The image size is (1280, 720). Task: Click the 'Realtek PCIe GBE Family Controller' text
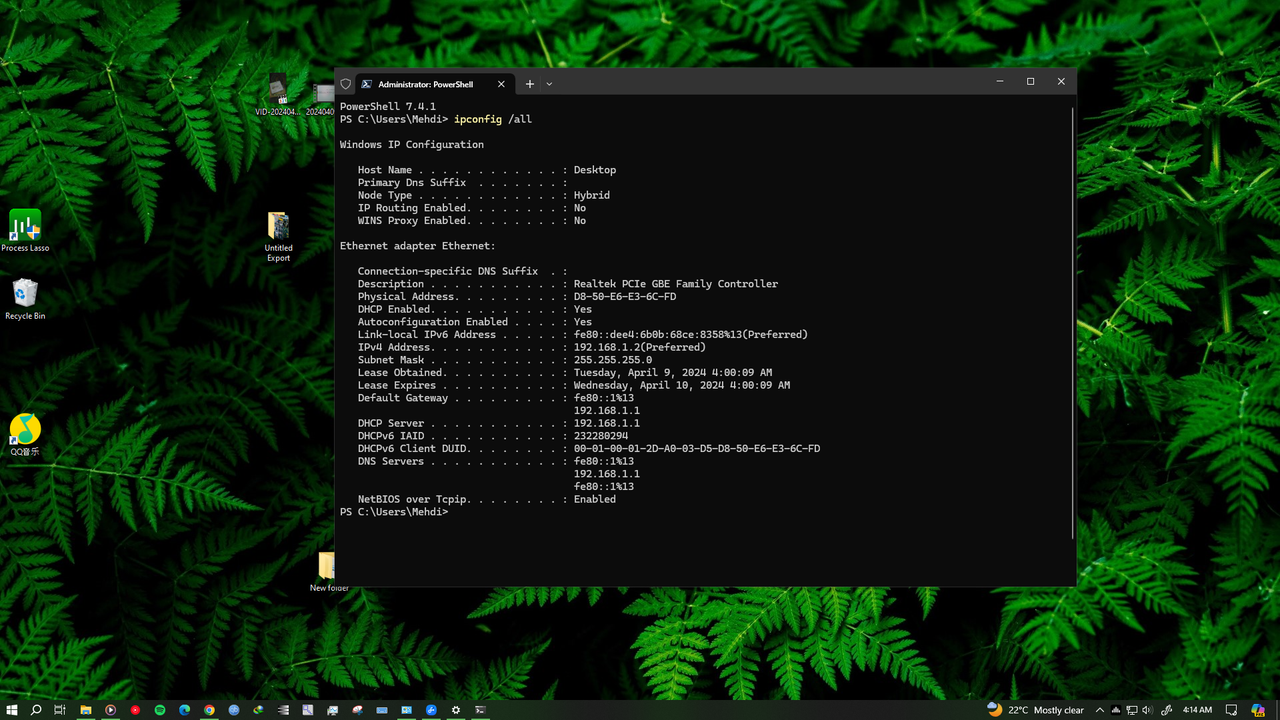(x=676, y=284)
